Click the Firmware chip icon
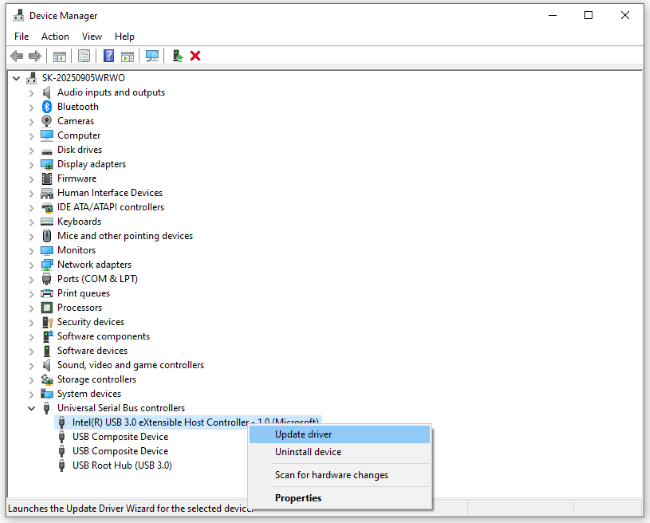Screen dimensions: 650x523 (x=47, y=179)
